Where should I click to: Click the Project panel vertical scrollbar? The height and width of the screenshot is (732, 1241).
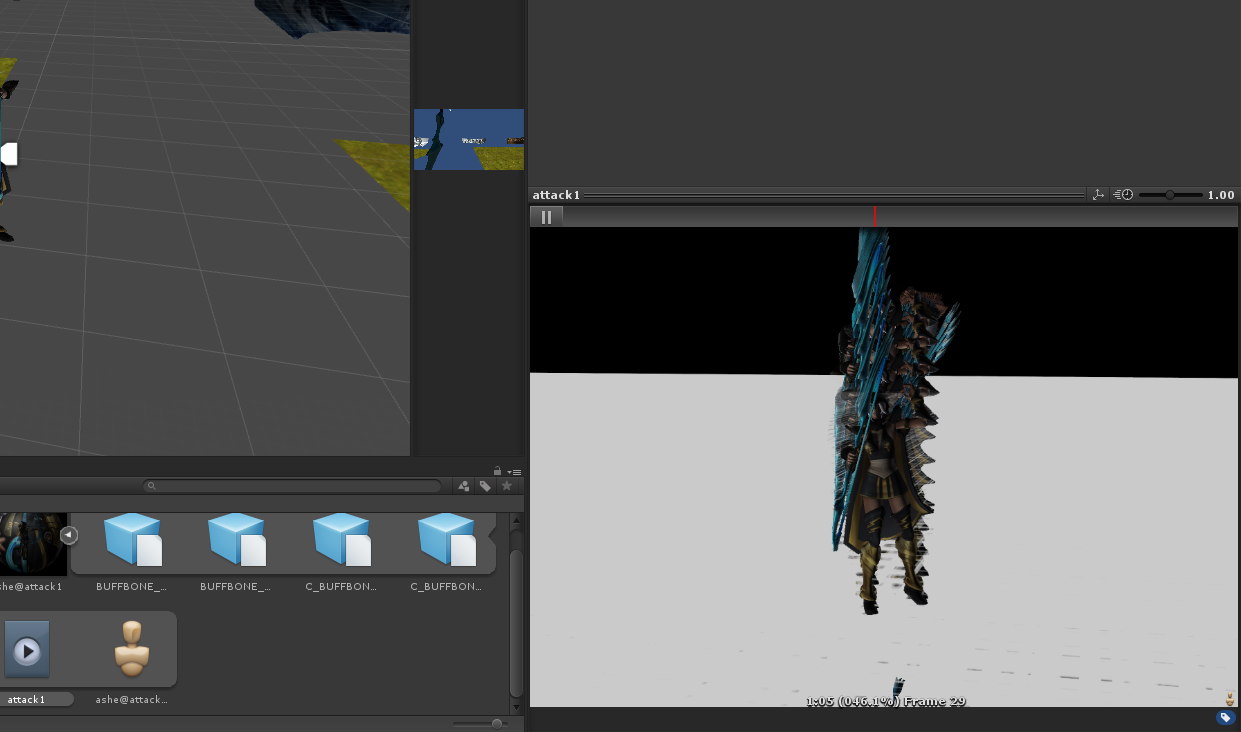(x=516, y=621)
